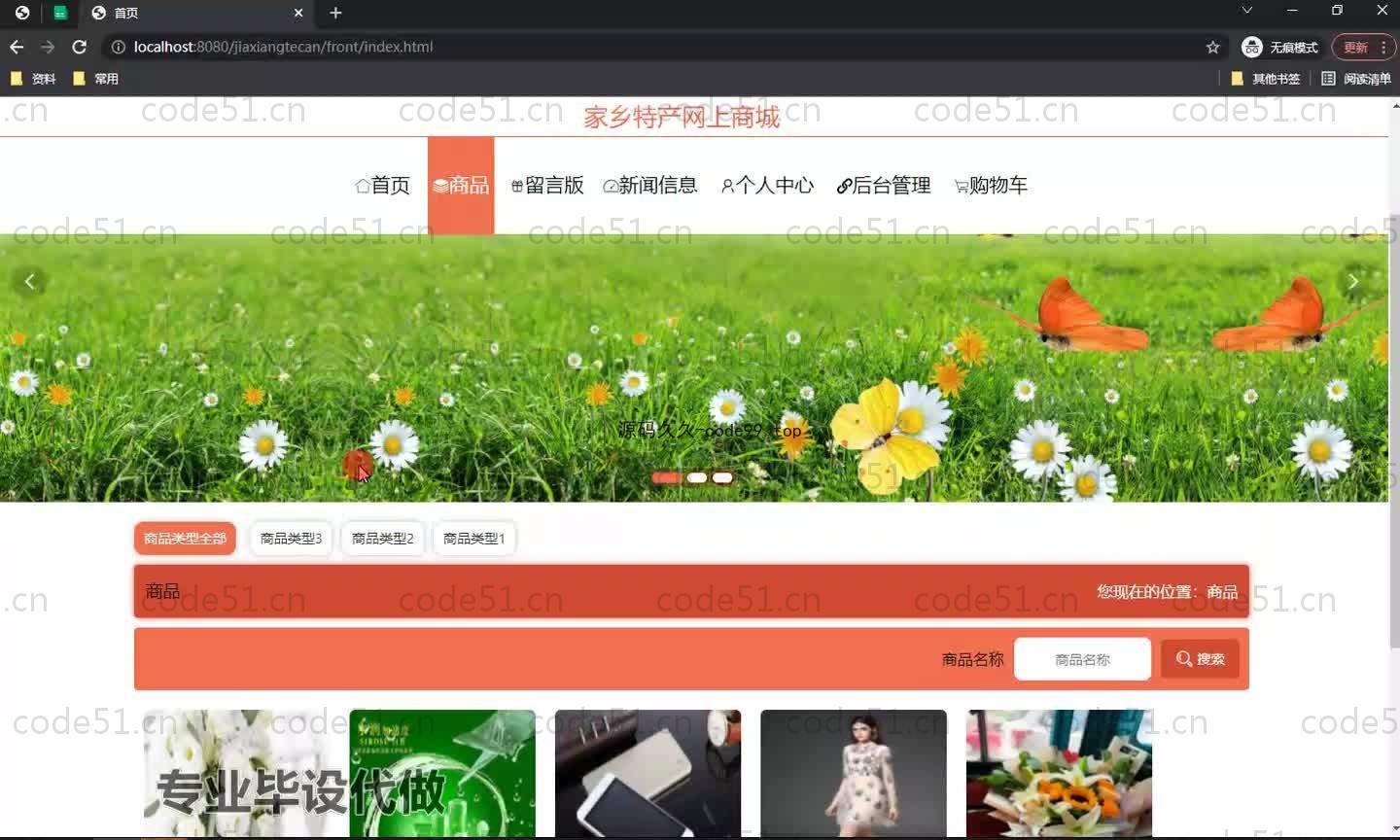This screenshot has width=1400, height=840.
Task: Go back with browser back arrow
Action: click(17, 47)
